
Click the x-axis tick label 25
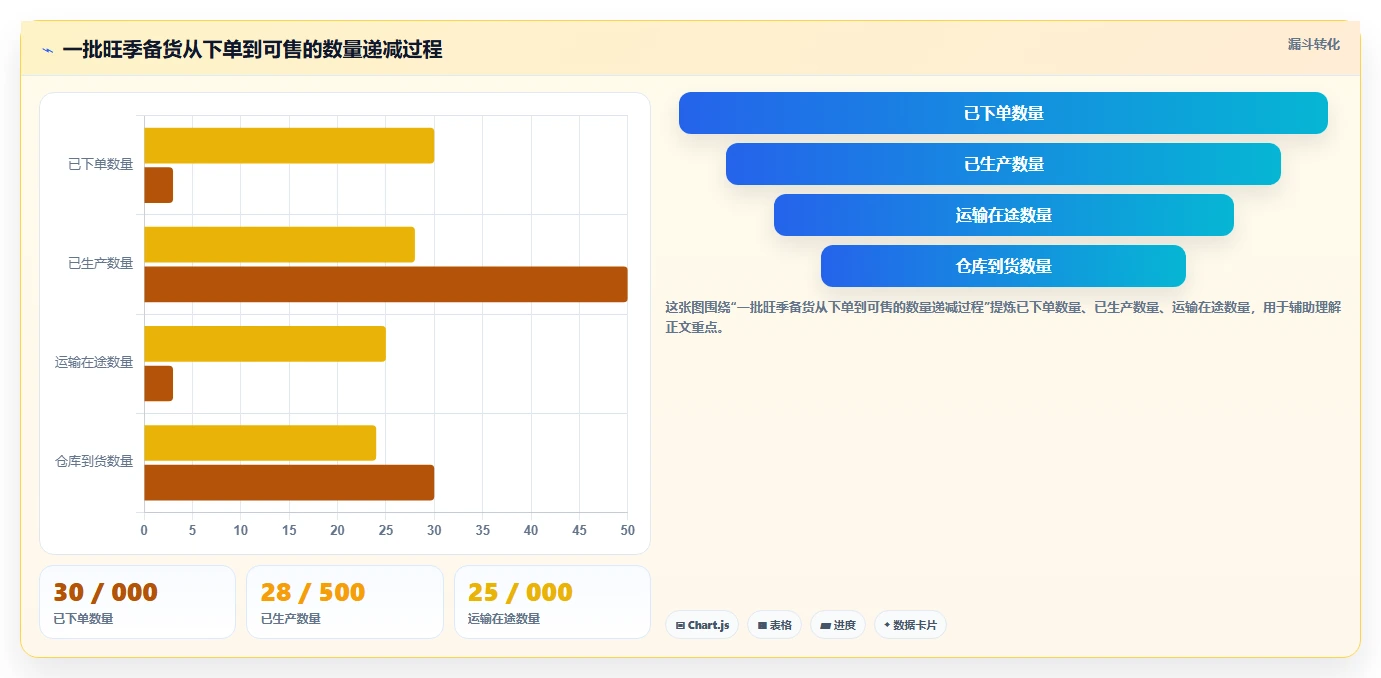[386, 530]
